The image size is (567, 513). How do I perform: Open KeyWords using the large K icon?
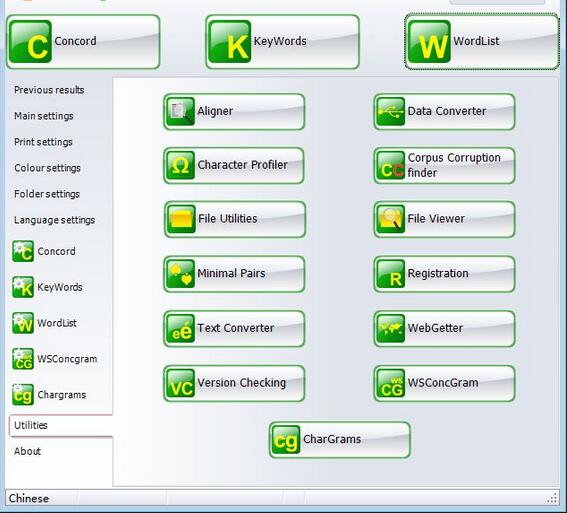click(x=230, y=42)
